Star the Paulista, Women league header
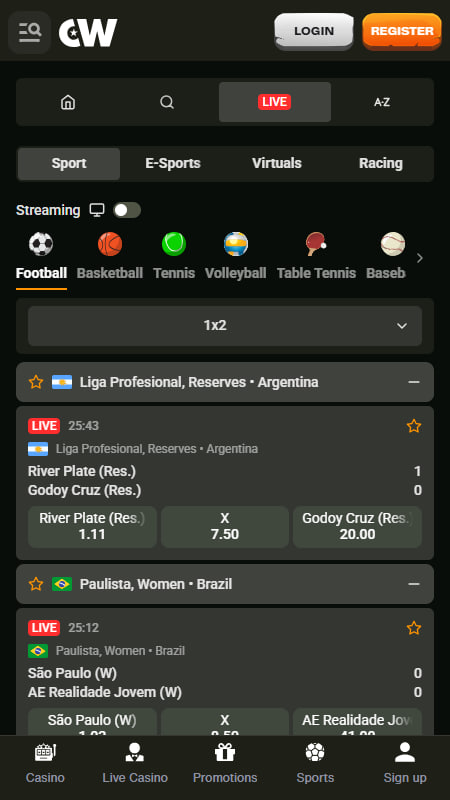450x800 pixels. pos(36,584)
